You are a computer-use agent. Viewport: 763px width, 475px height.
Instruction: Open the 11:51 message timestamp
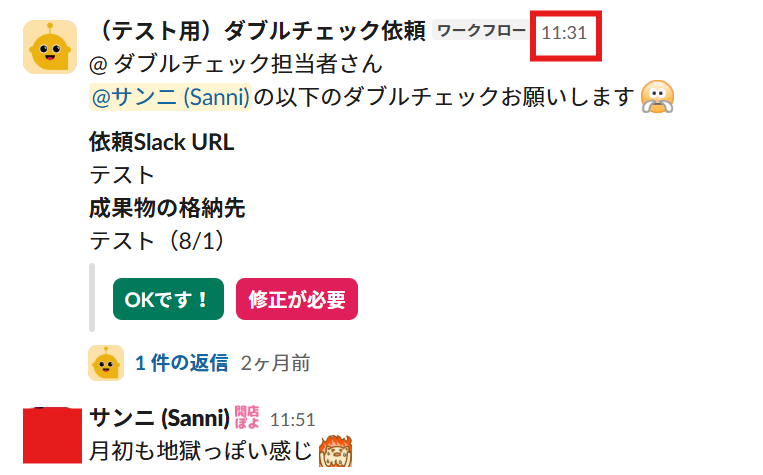pos(292,420)
